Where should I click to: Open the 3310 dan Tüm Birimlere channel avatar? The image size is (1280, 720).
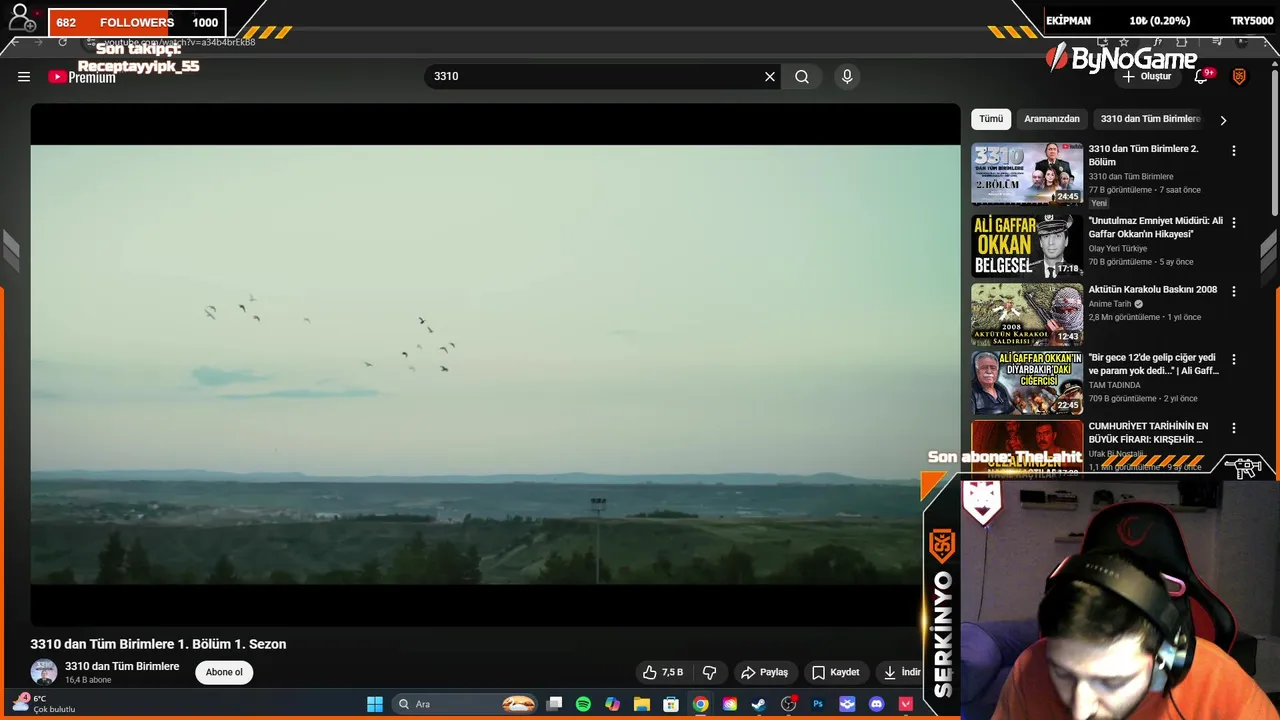44,672
